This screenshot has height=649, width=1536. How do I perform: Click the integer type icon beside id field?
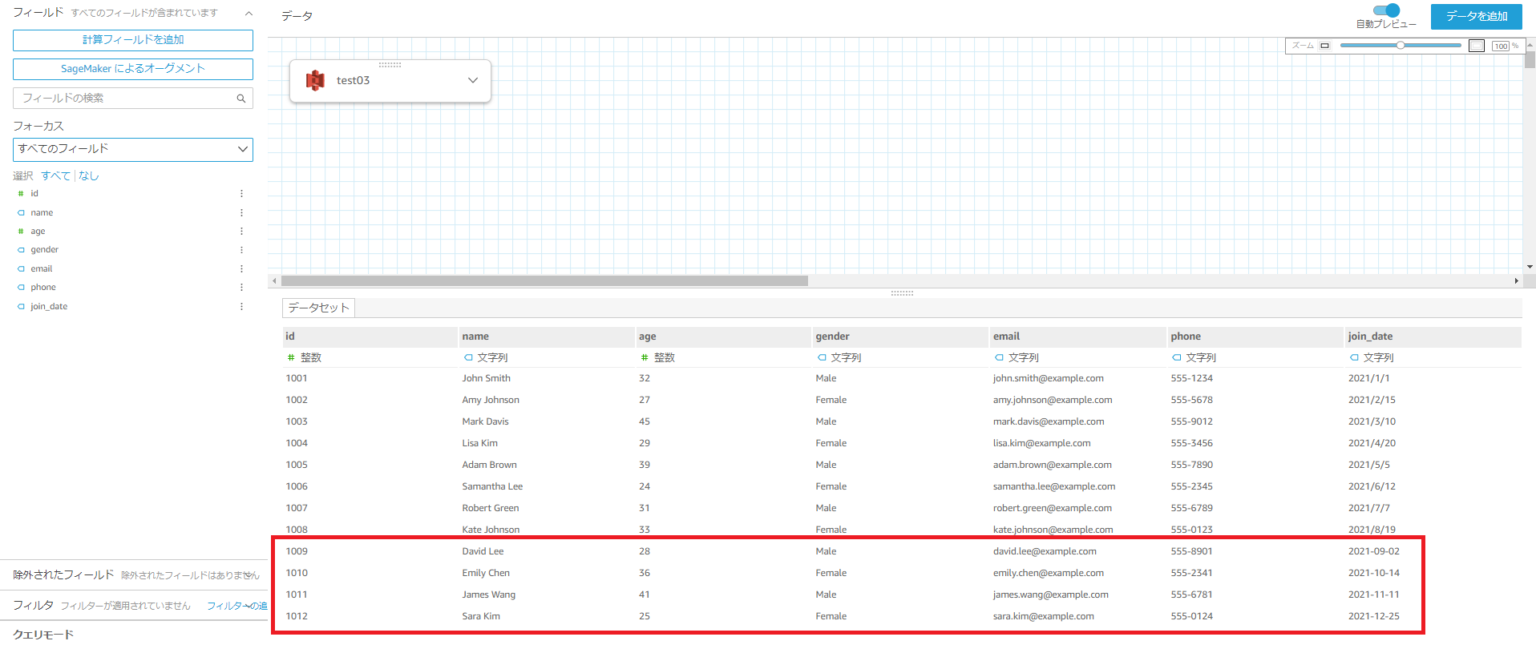[x=22, y=193]
